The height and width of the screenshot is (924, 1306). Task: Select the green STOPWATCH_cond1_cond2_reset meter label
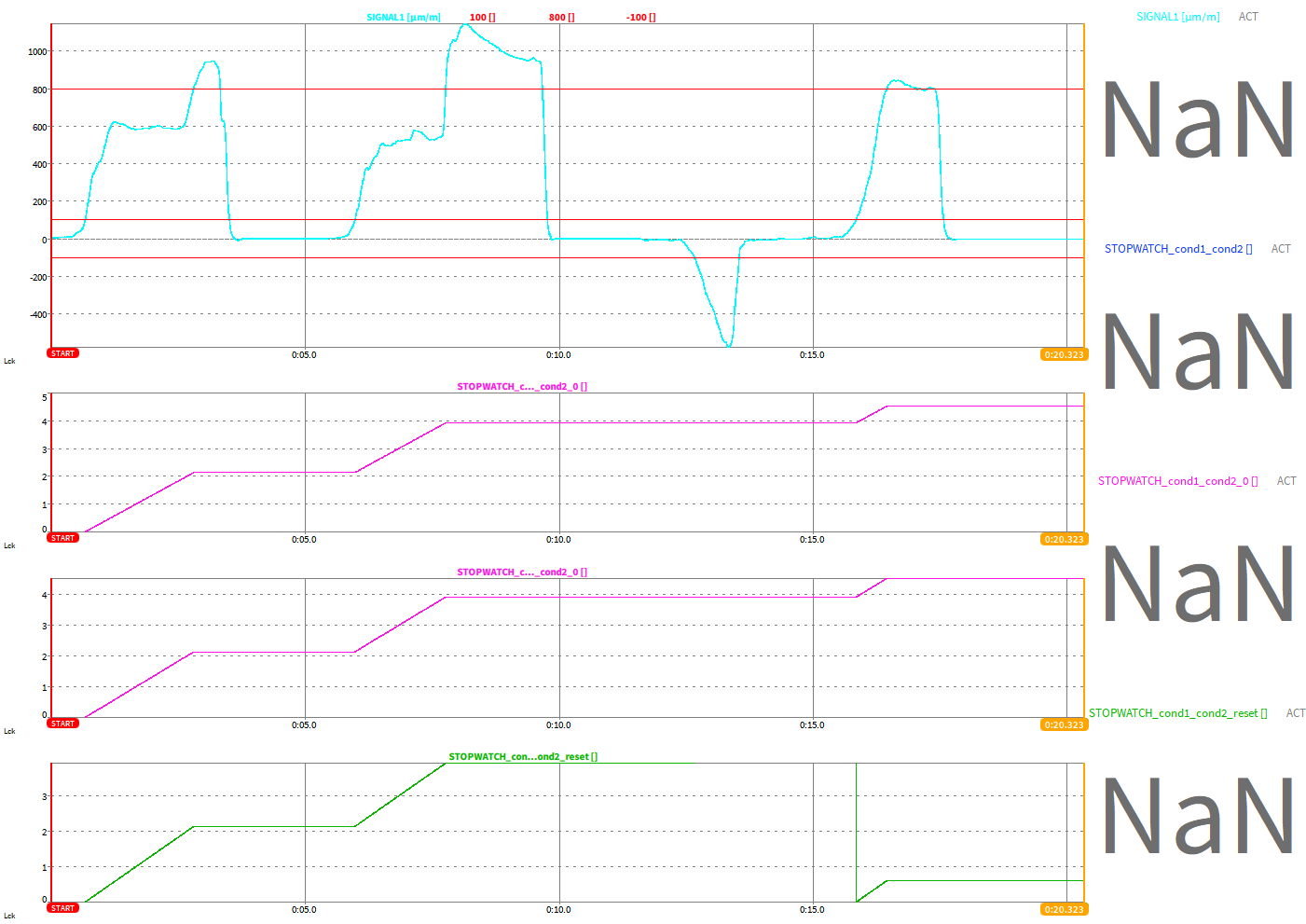click(x=1177, y=713)
